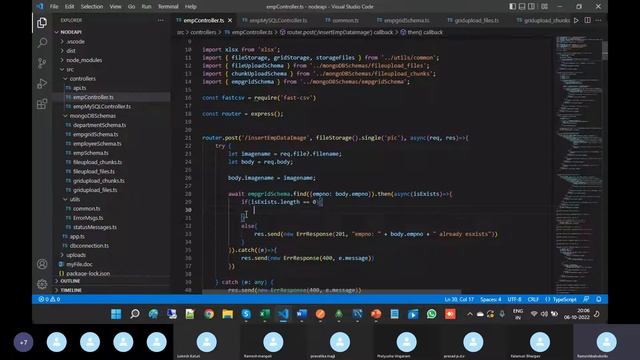Click errors and warnings status indicator
The height and width of the screenshot is (360, 640).
tap(49, 299)
